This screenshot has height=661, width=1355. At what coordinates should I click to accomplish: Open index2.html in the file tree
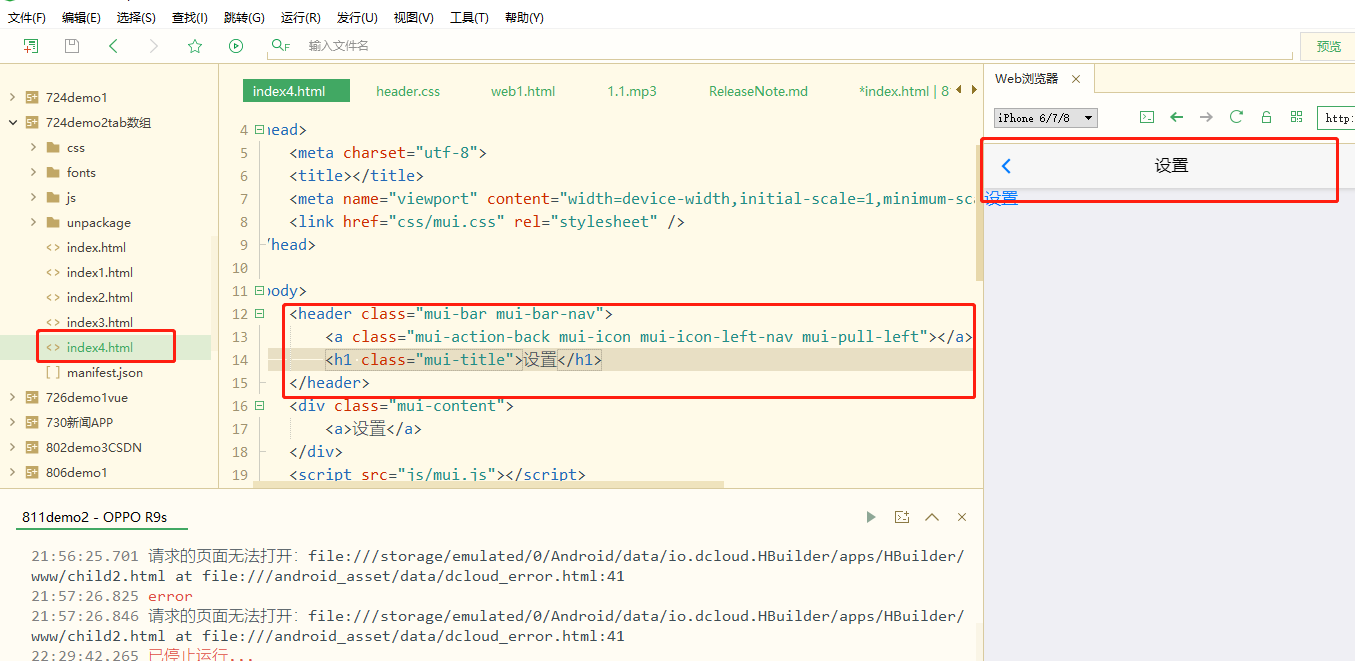click(x=100, y=297)
